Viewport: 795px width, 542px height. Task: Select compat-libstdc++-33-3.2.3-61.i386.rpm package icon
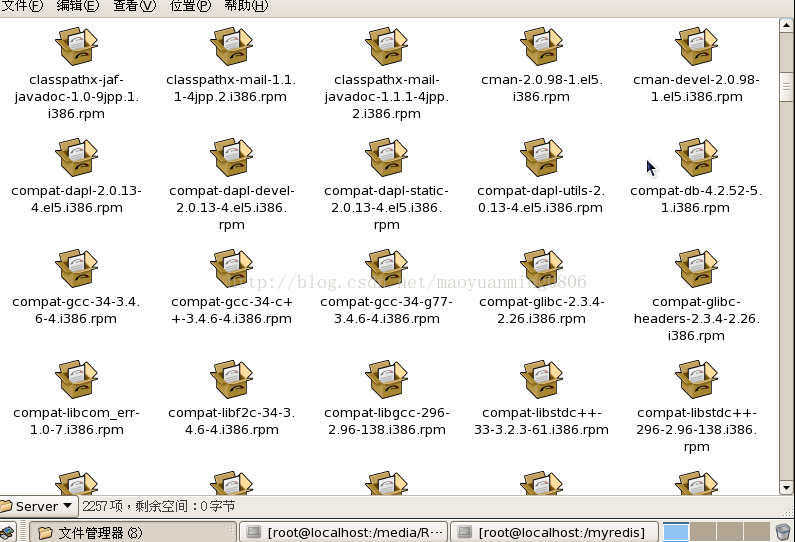(541, 379)
